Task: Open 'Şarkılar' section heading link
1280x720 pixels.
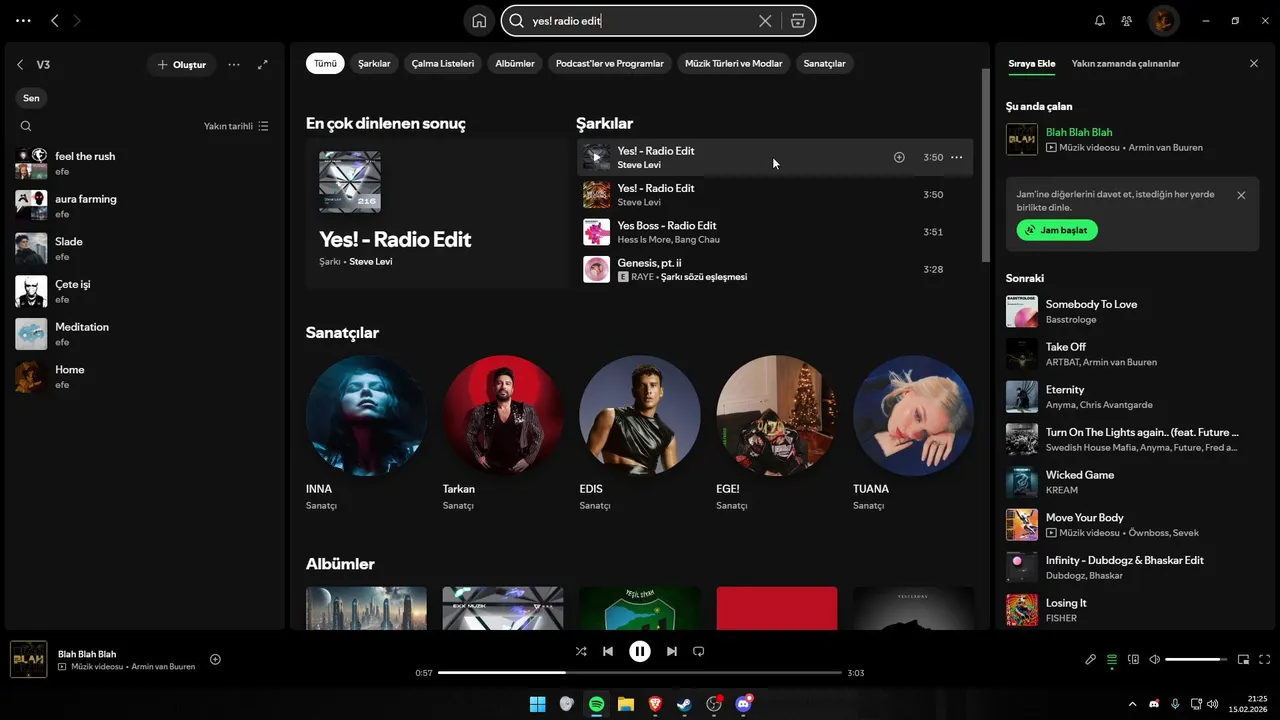Action: [x=604, y=124]
